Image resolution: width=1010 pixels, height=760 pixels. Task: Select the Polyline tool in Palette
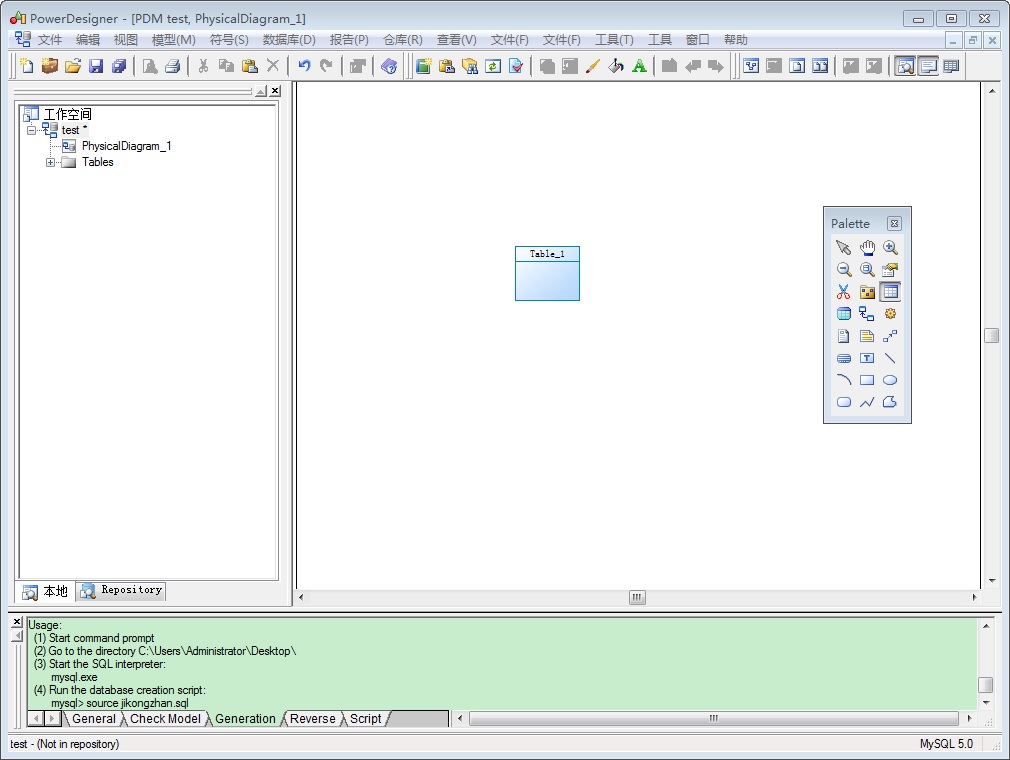867,402
